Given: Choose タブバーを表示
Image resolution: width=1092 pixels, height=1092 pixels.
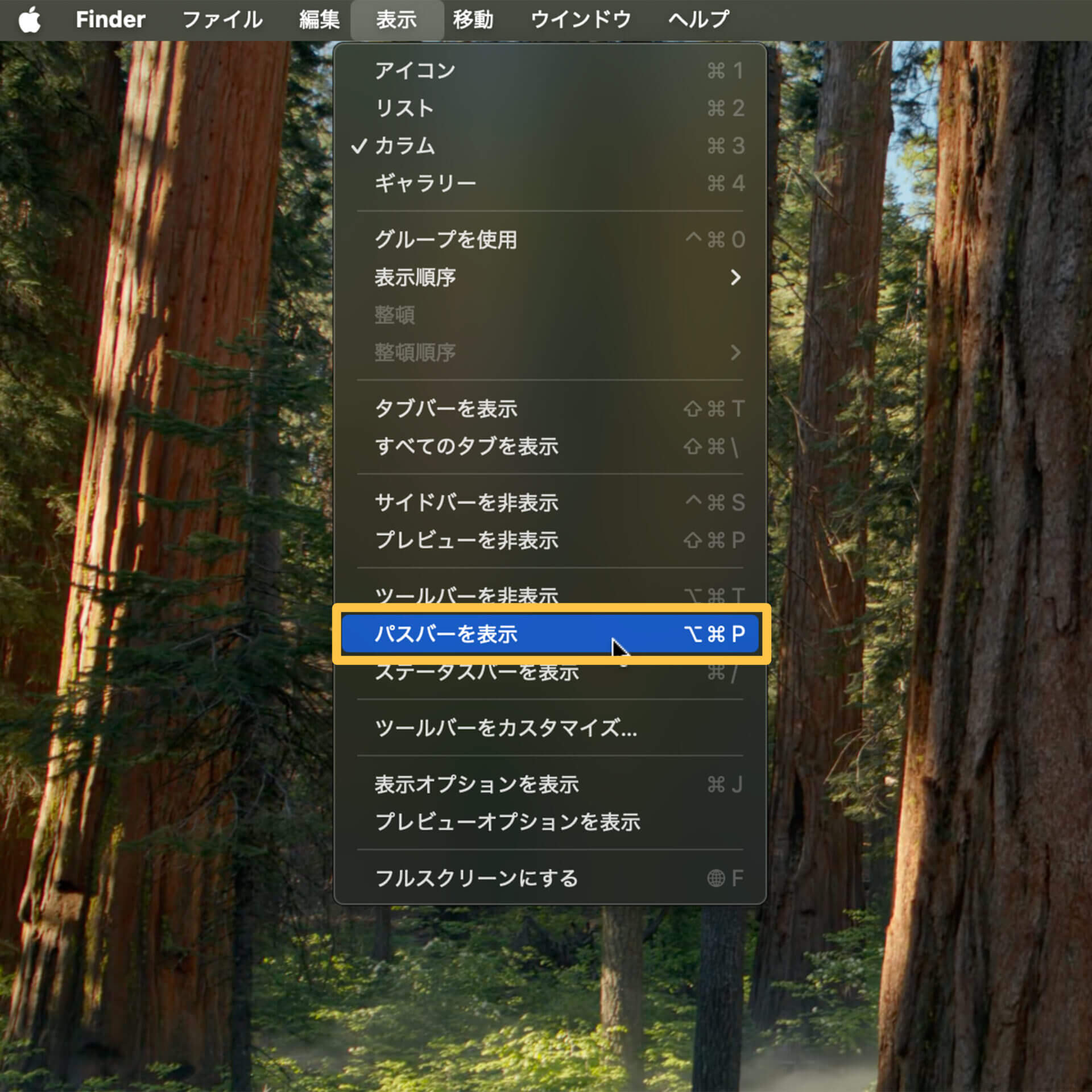Looking at the screenshot, I should click(x=550, y=408).
